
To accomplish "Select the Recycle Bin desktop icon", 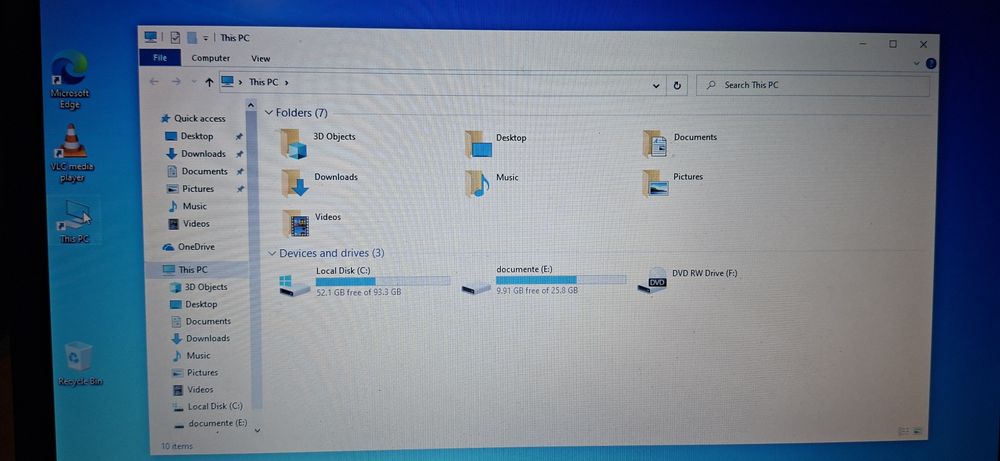I will coord(80,363).
